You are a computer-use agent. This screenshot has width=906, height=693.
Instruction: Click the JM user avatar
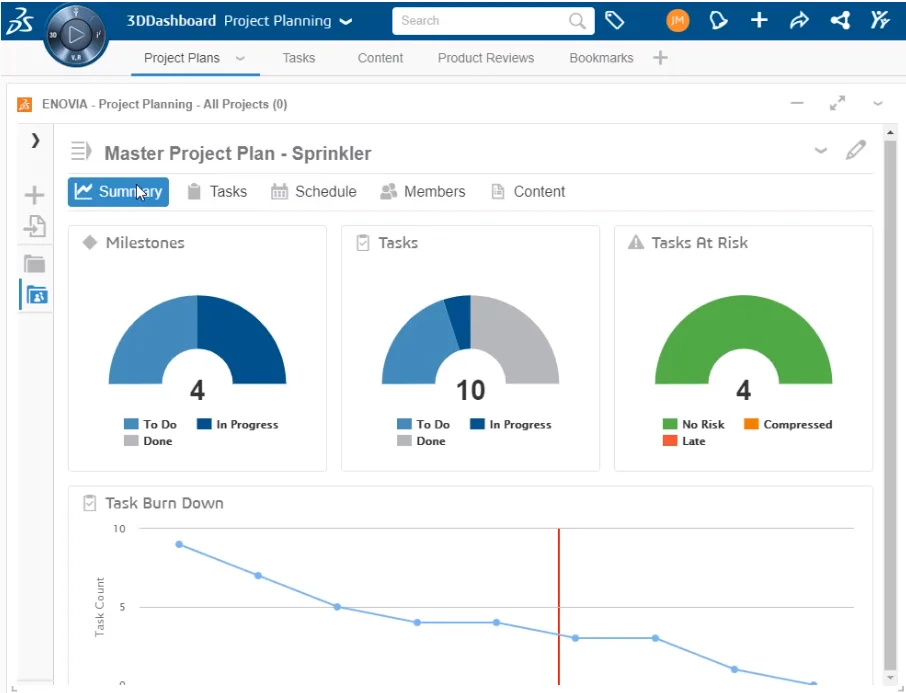(x=677, y=20)
